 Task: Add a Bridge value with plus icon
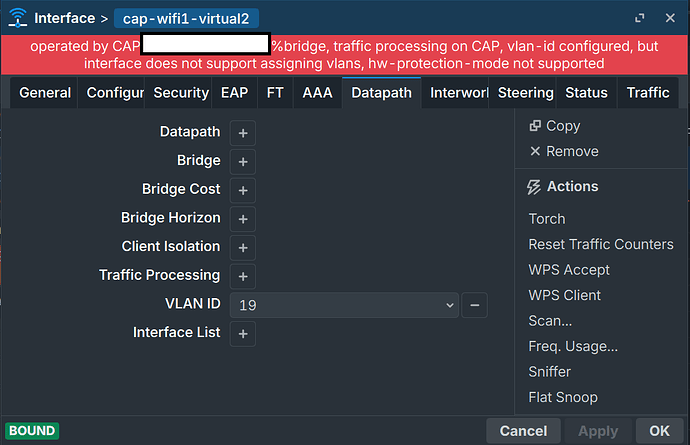point(242,161)
